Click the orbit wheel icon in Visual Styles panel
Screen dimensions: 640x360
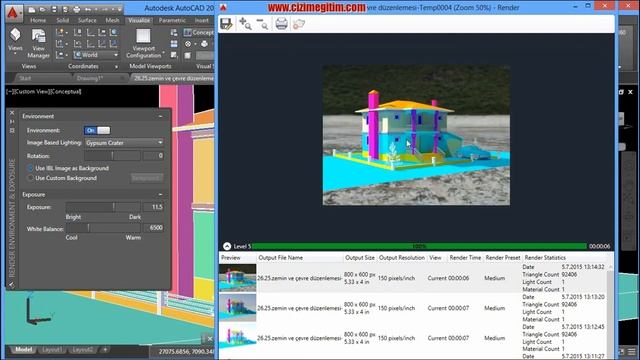pyautogui.click(x=188, y=44)
